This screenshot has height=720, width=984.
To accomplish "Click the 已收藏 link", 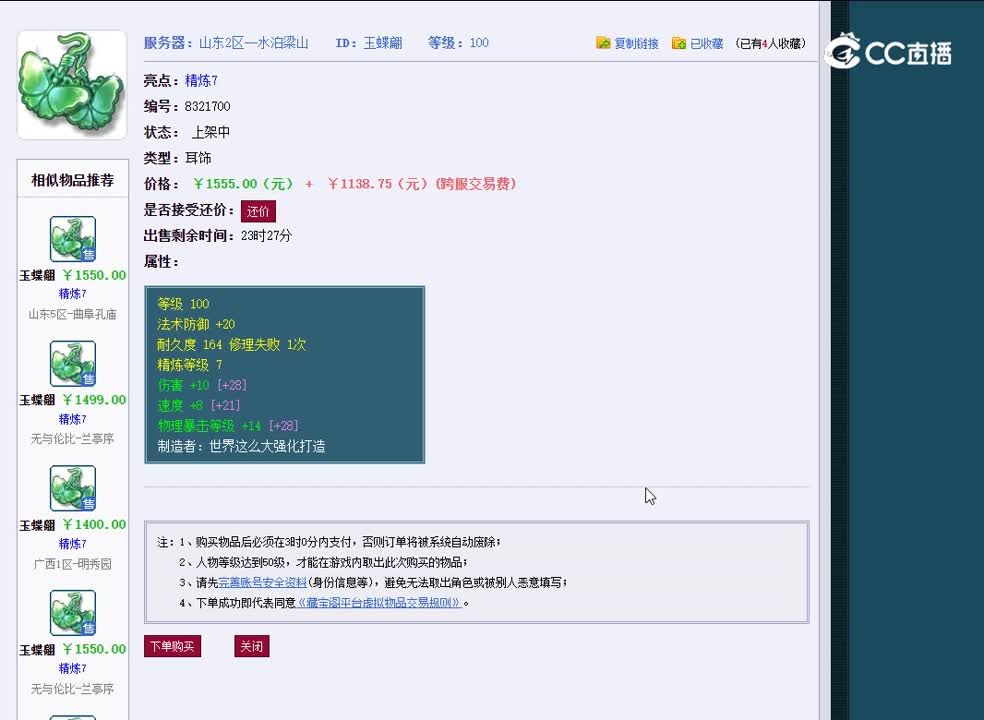I will point(707,43).
